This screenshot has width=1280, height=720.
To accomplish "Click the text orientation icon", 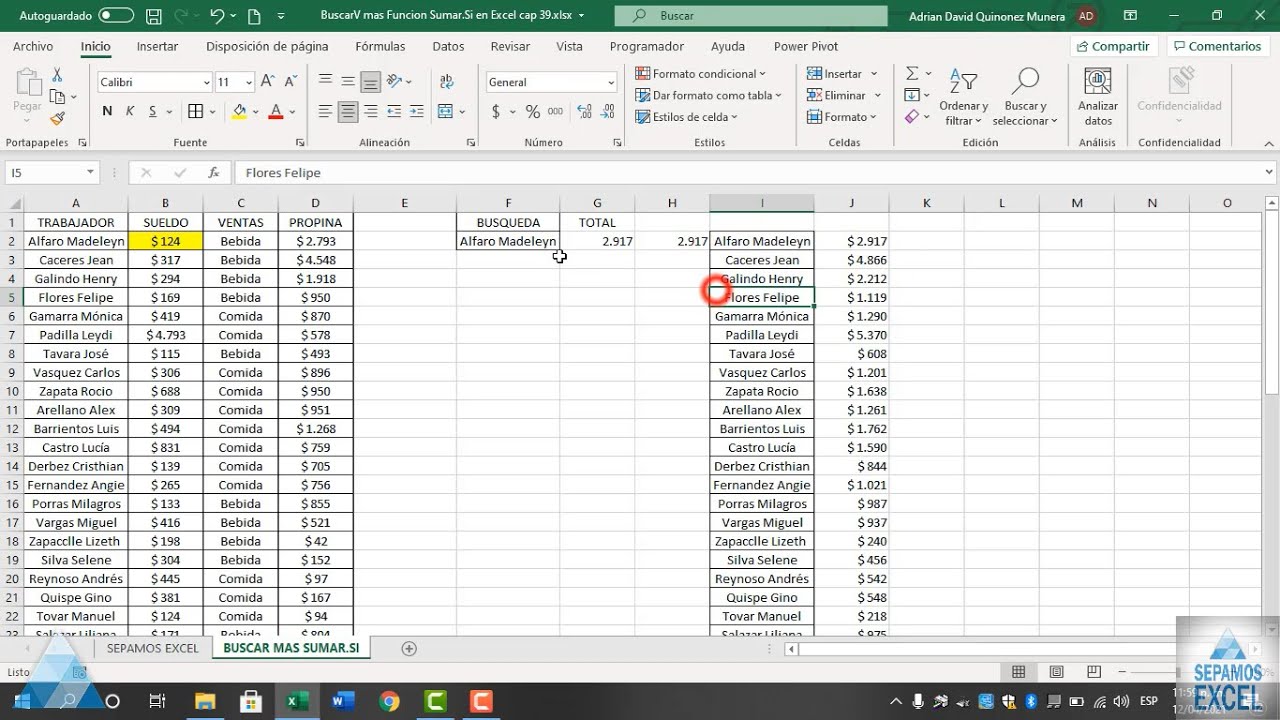I will tap(394, 82).
